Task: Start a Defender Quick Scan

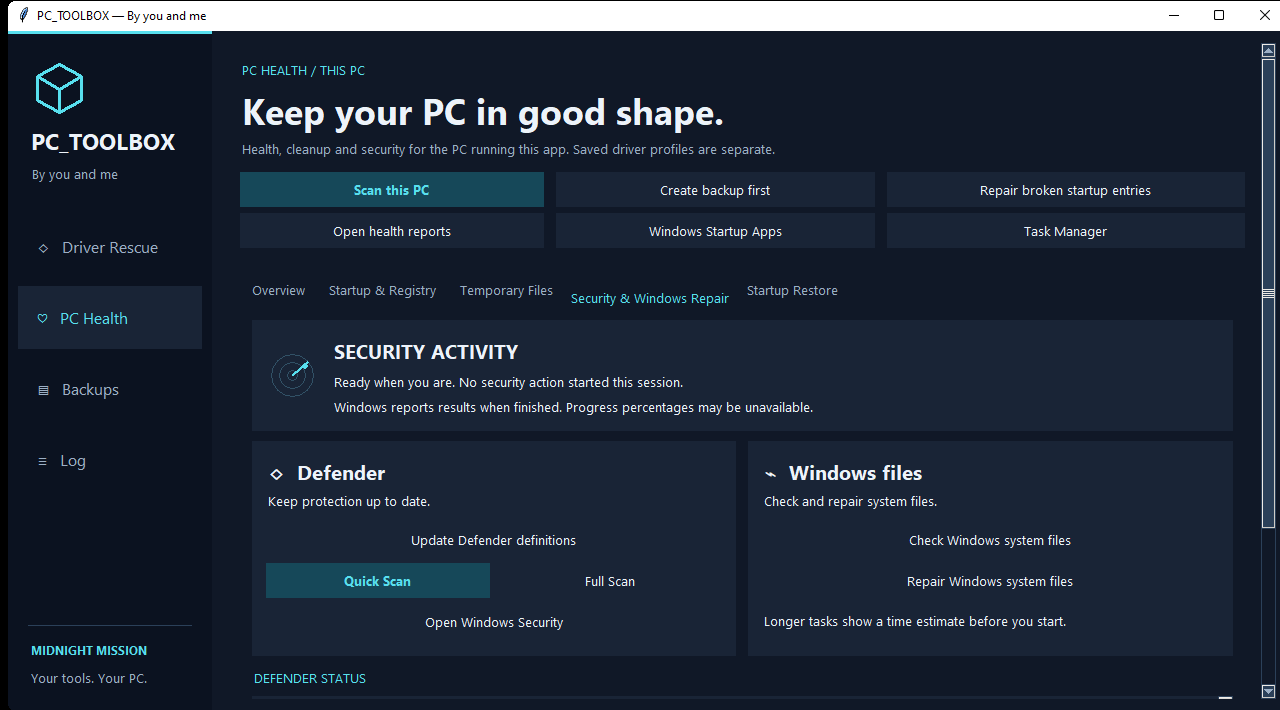Action: (378, 581)
